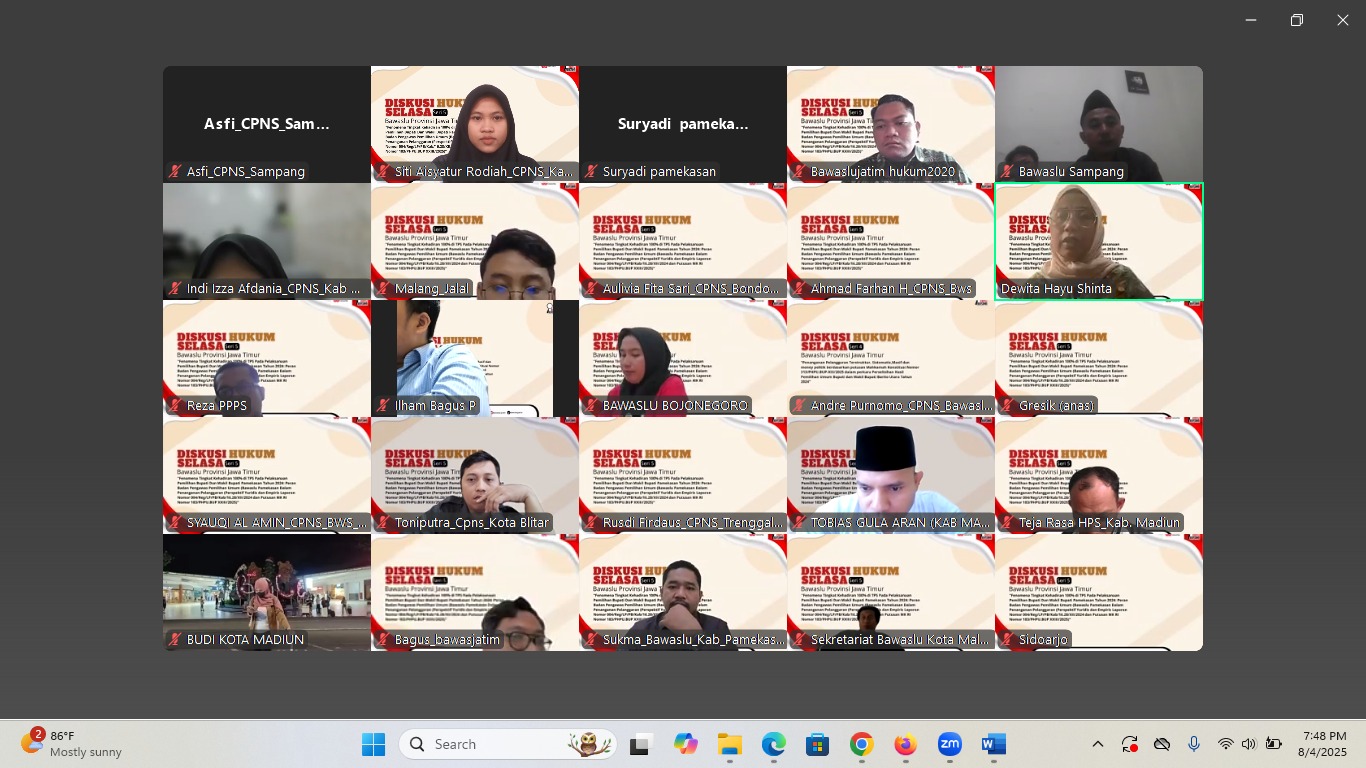Open the clock and date panel
The image size is (1366, 768).
[1322, 744]
